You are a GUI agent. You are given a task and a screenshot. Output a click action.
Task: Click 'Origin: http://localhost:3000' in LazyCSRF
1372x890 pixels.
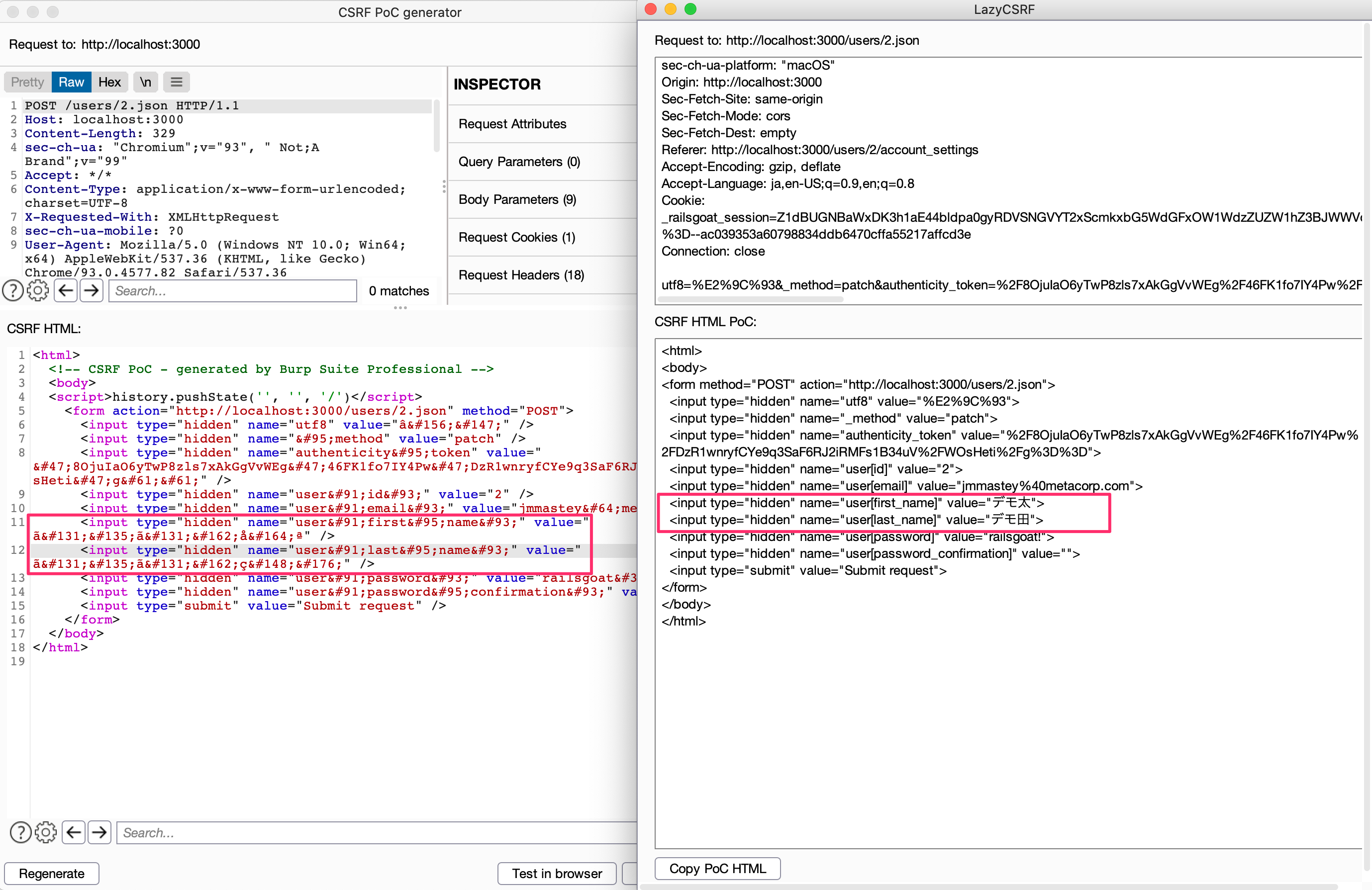(741, 83)
